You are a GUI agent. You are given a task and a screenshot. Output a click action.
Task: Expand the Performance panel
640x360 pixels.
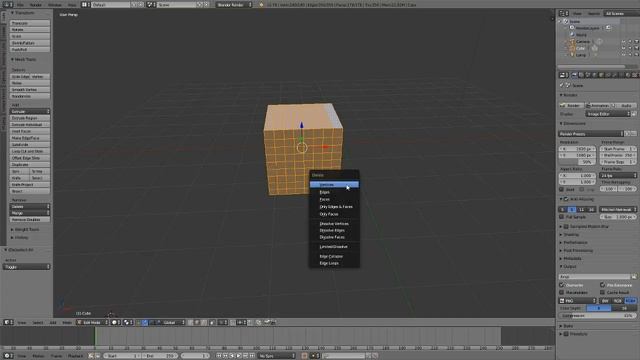576,243
